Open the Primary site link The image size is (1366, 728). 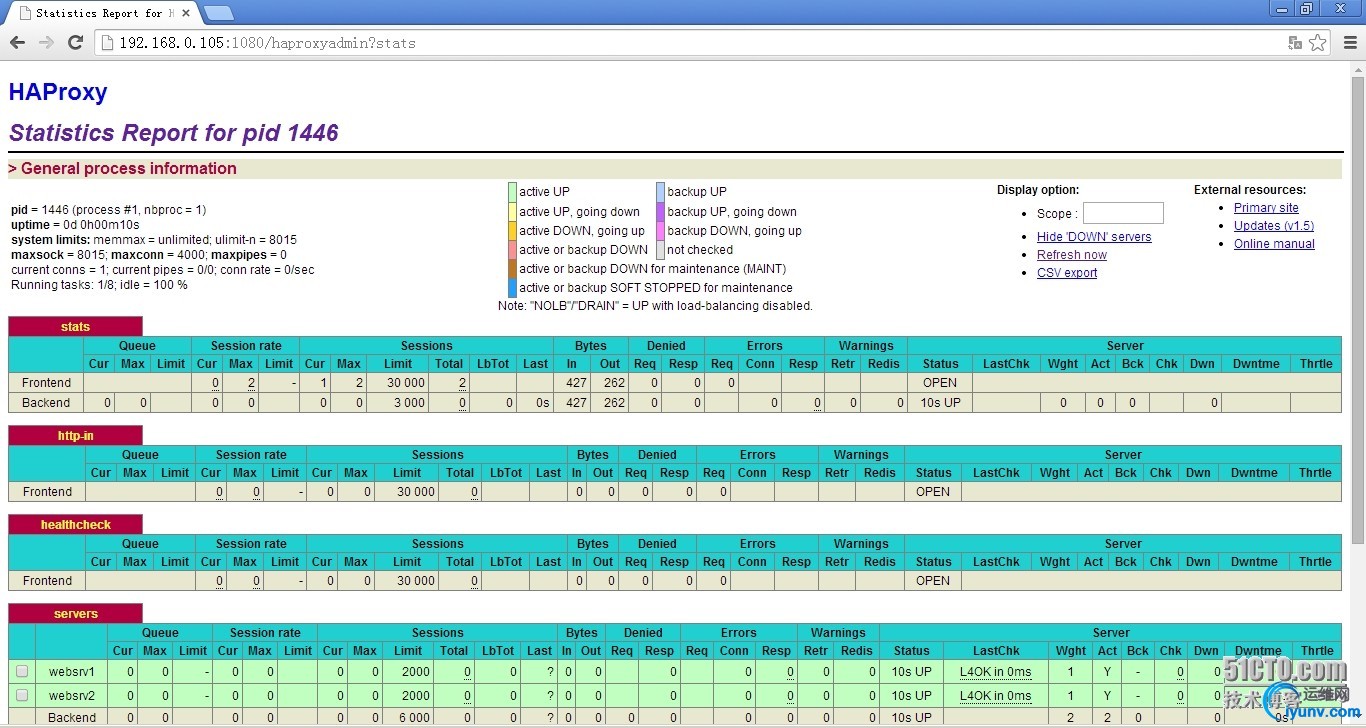click(x=1266, y=208)
